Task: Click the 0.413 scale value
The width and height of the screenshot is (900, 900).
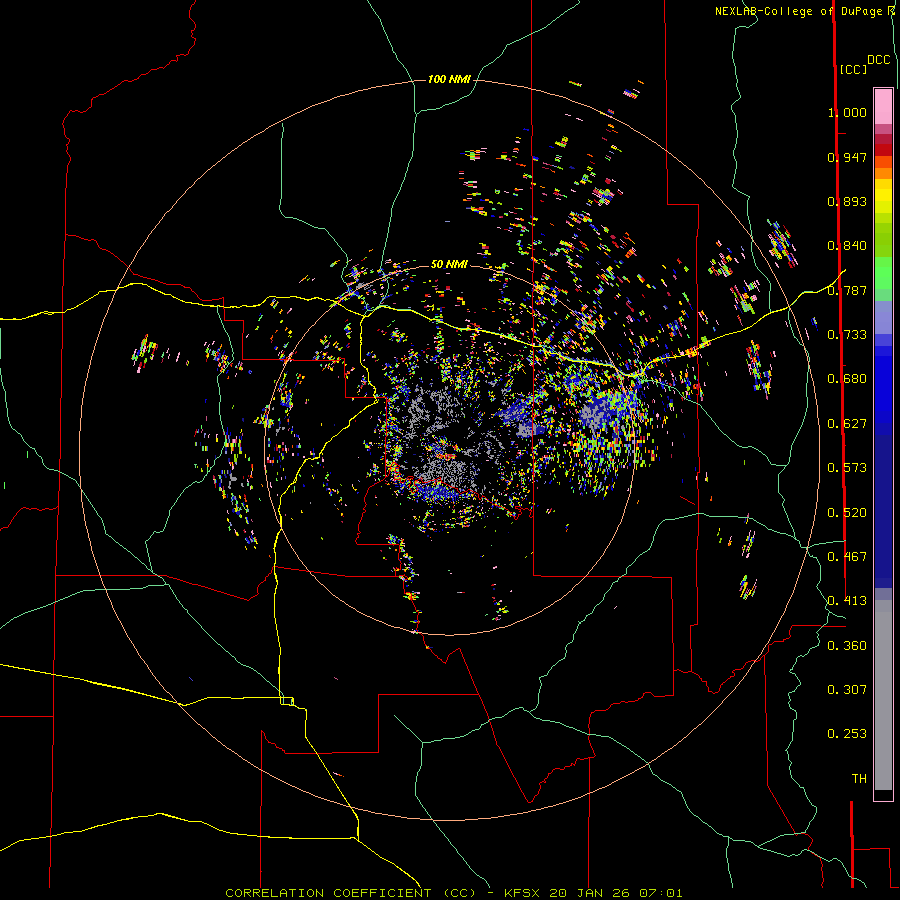Action: [847, 601]
